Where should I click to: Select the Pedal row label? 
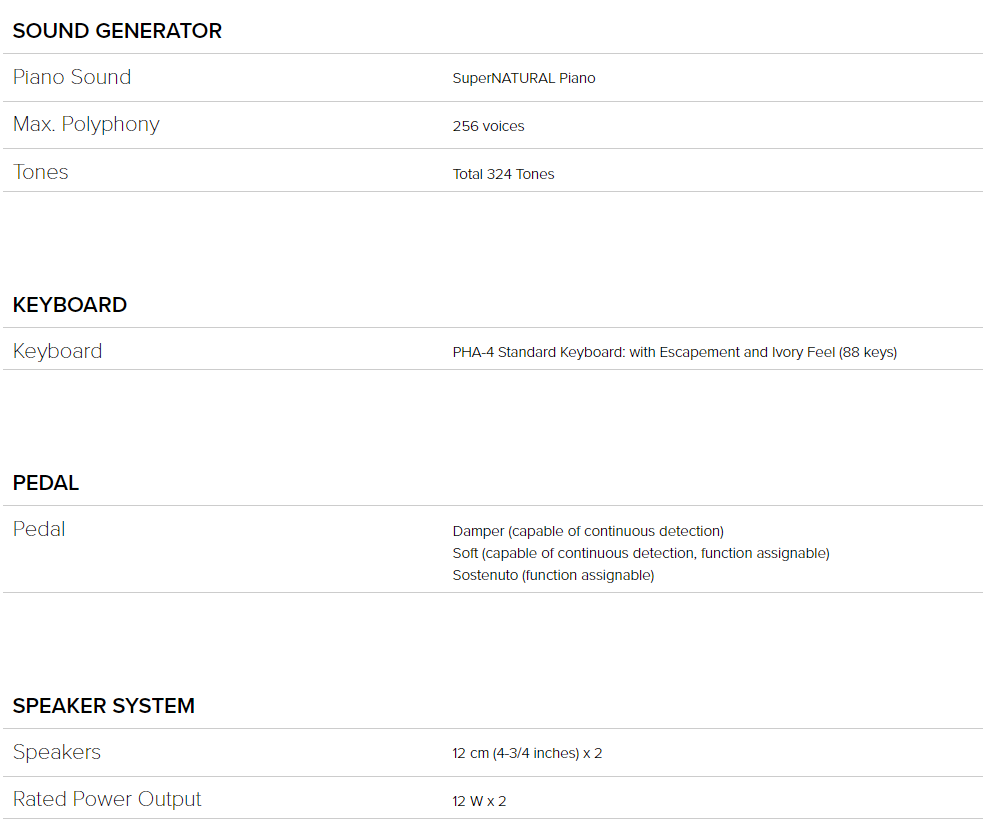tap(39, 530)
